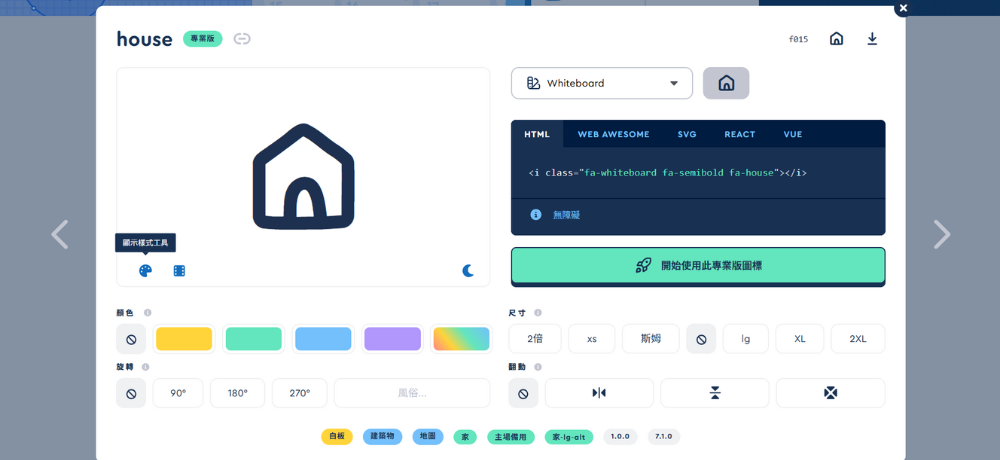Pick the yellow color swatch
This screenshot has height=460, width=1000.
[184, 339]
